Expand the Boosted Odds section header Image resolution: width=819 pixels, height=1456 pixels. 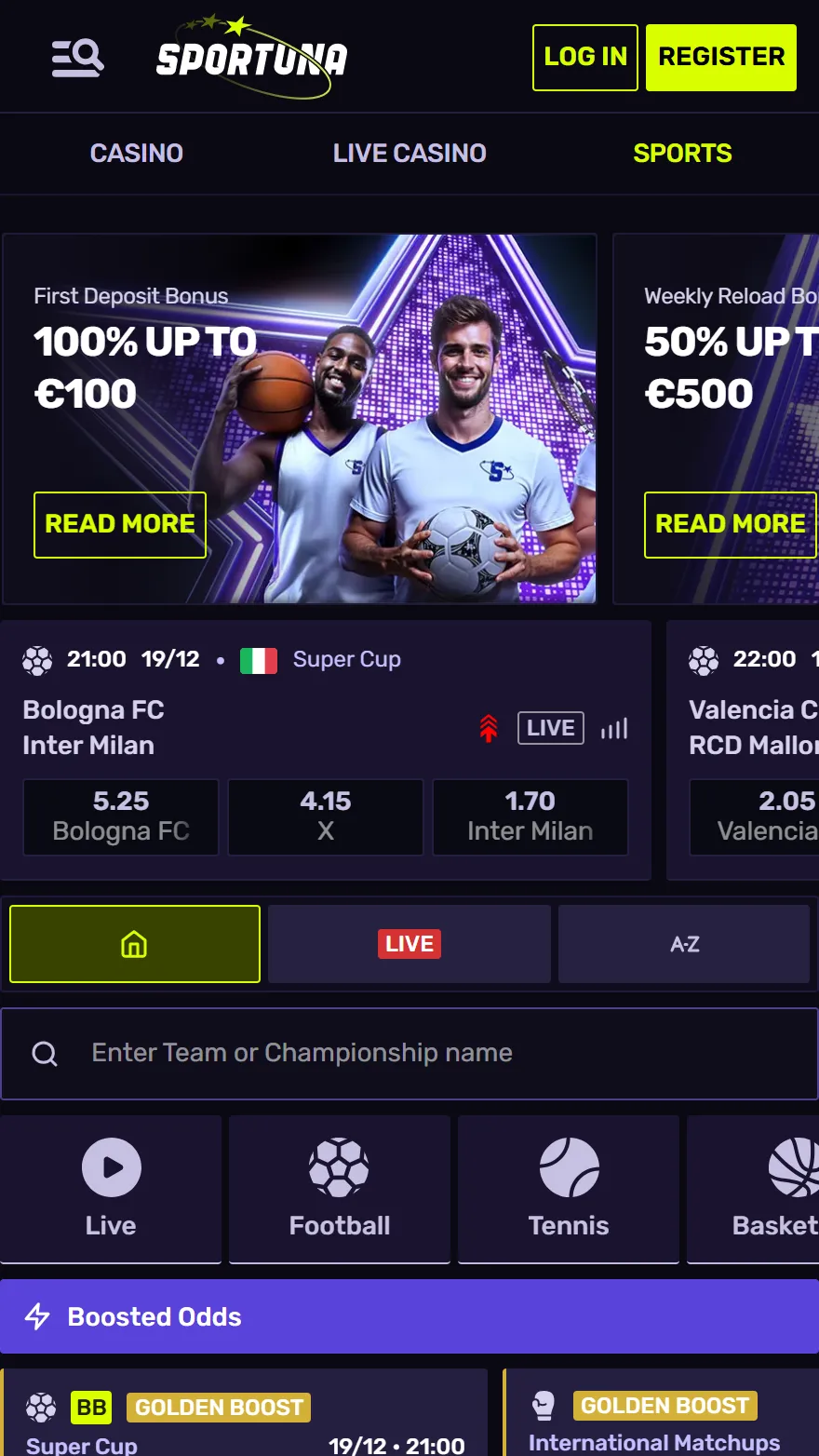(x=409, y=1316)
